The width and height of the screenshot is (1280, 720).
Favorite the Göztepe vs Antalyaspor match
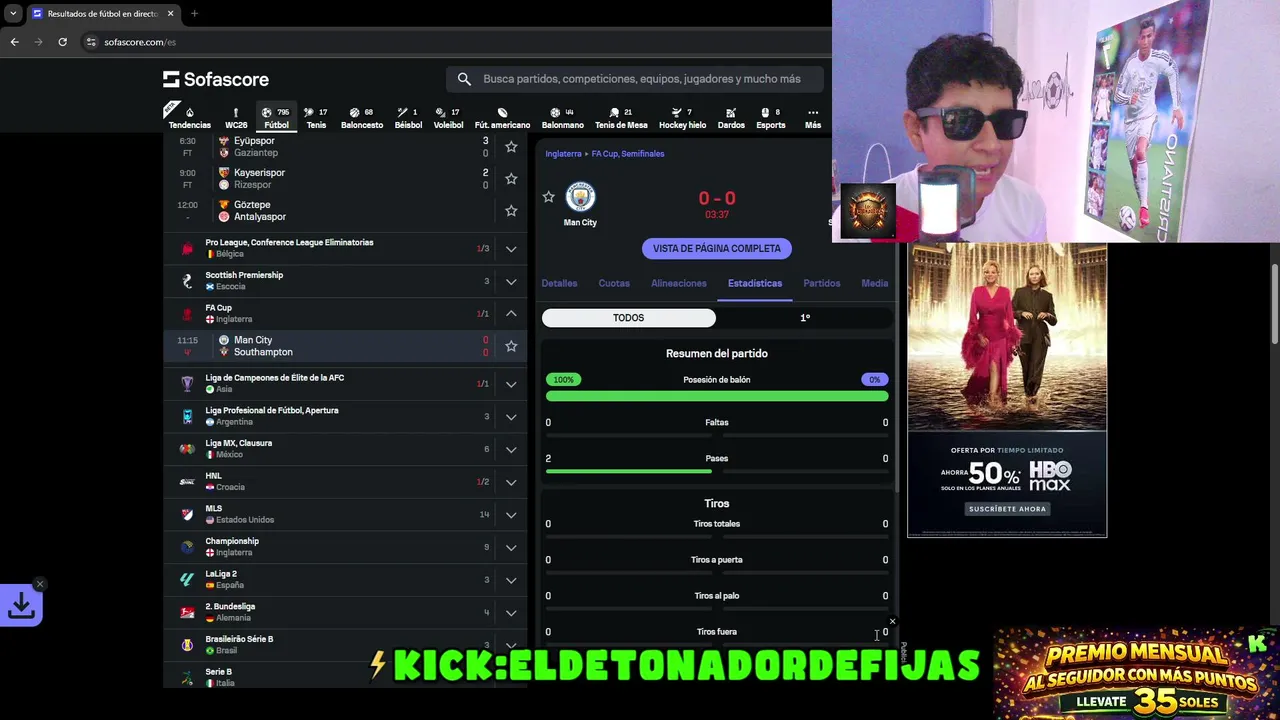click(511, 211)
